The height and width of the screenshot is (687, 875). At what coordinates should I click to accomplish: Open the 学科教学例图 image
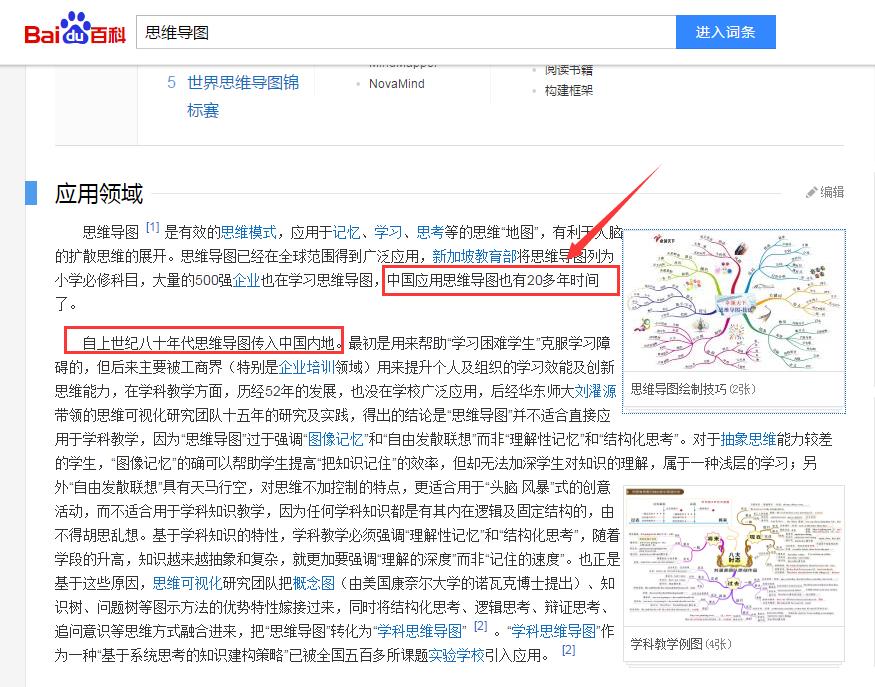[736, 555]
